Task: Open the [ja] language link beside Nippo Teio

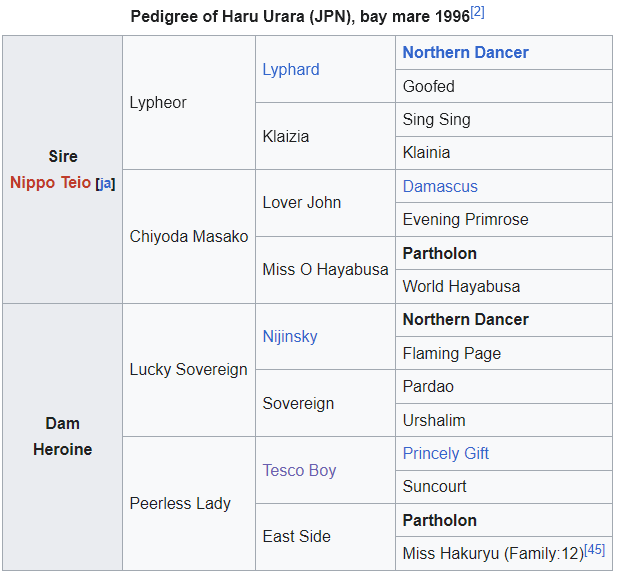Action: pyautogui.click(x=105, y=183)
